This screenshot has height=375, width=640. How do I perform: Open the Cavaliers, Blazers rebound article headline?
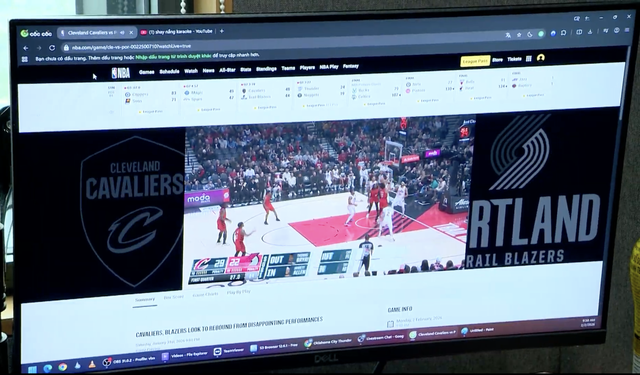tap(229, 326)
